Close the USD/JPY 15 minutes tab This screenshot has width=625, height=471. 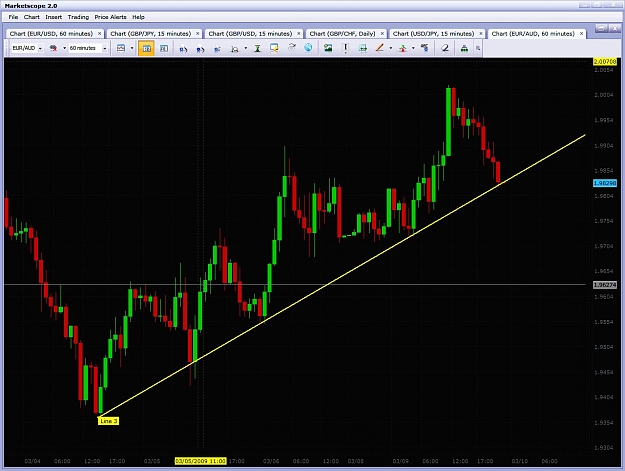click(x=481, y=34)
